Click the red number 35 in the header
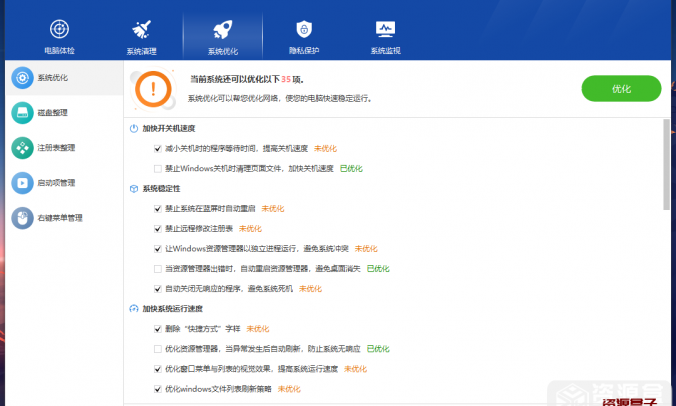The image size is (676, 406). tap(286, 79)
